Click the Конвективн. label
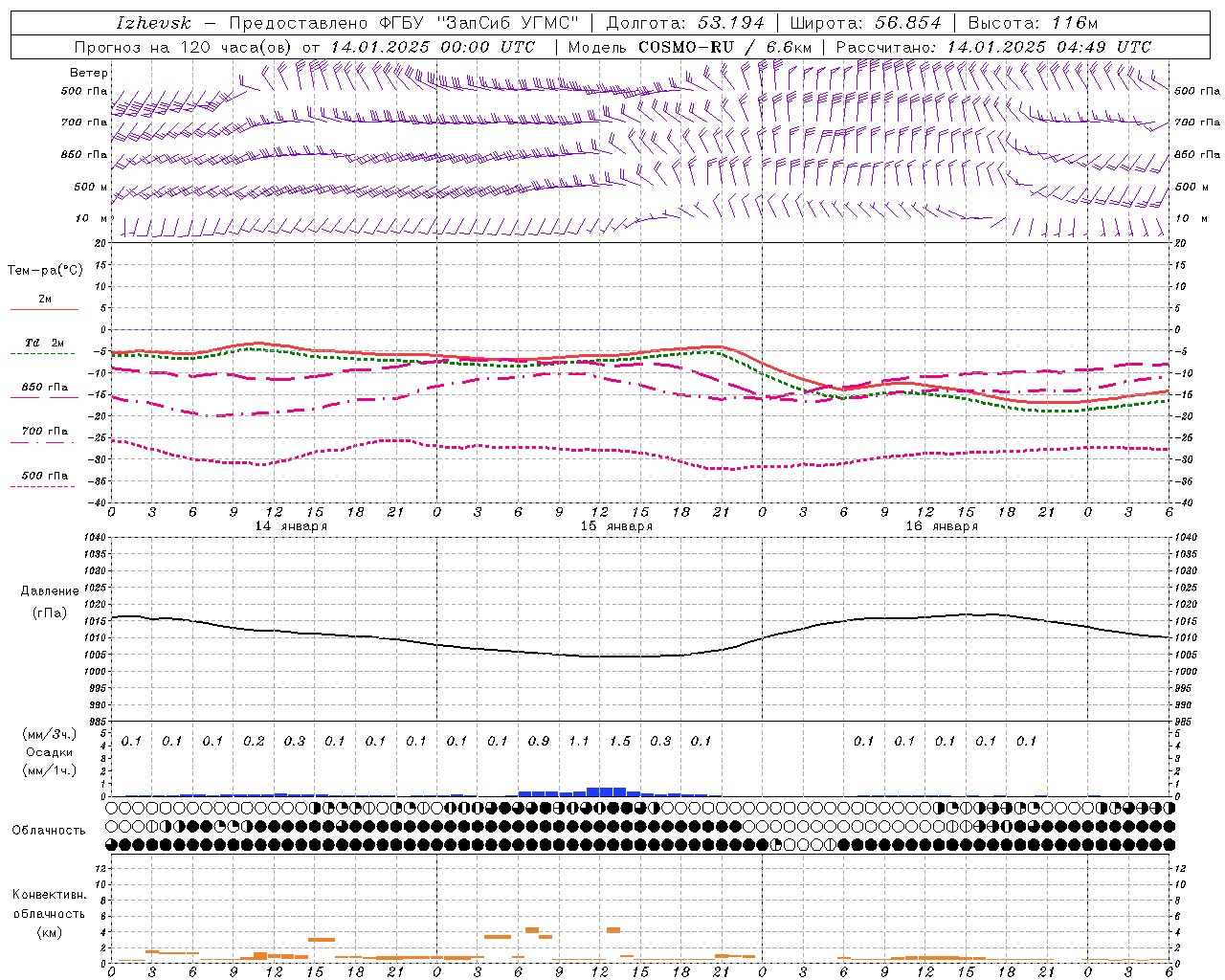The image size is (1225, 980). coord(49,895)
